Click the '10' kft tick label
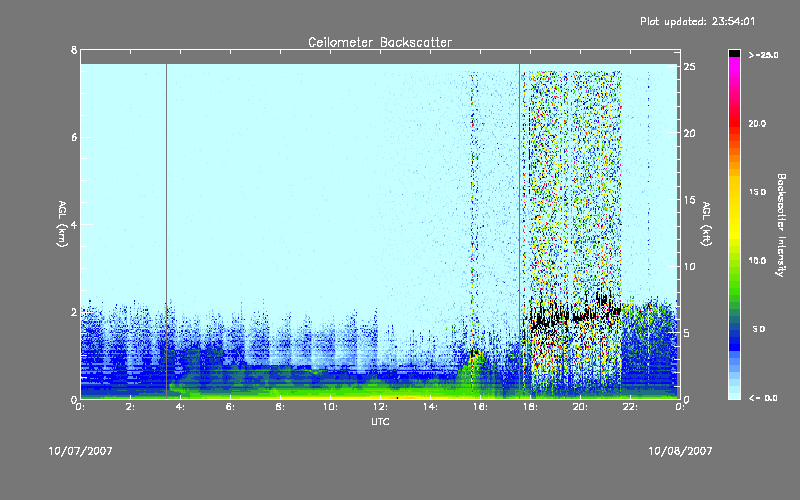800x500 pixels. point(689,266)
